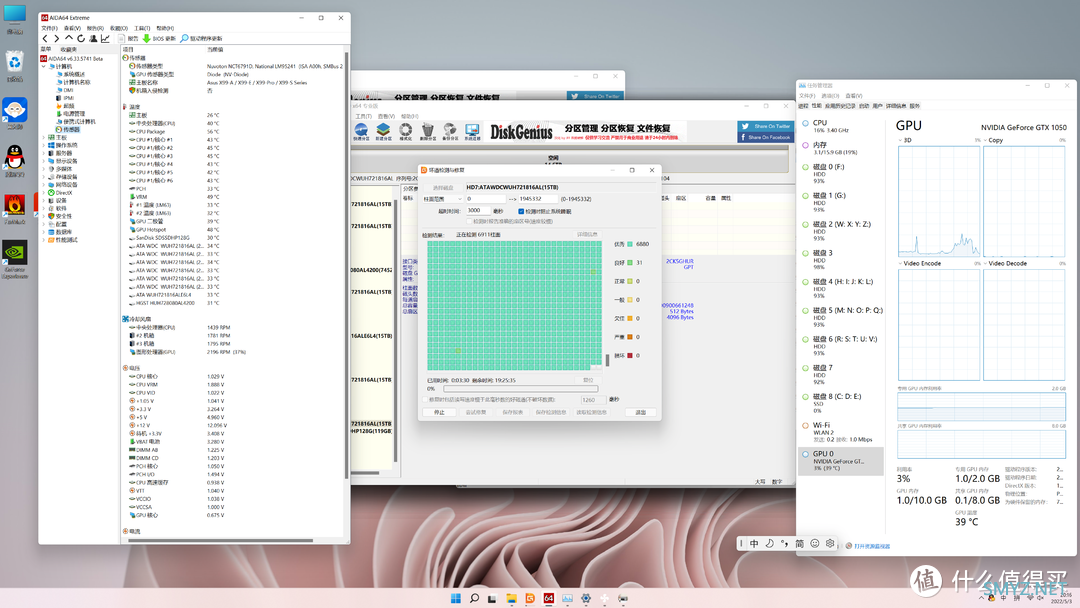Click DiskGenius format toolbar icon
Screen dimensions: 1080x608
pos(406,132)
